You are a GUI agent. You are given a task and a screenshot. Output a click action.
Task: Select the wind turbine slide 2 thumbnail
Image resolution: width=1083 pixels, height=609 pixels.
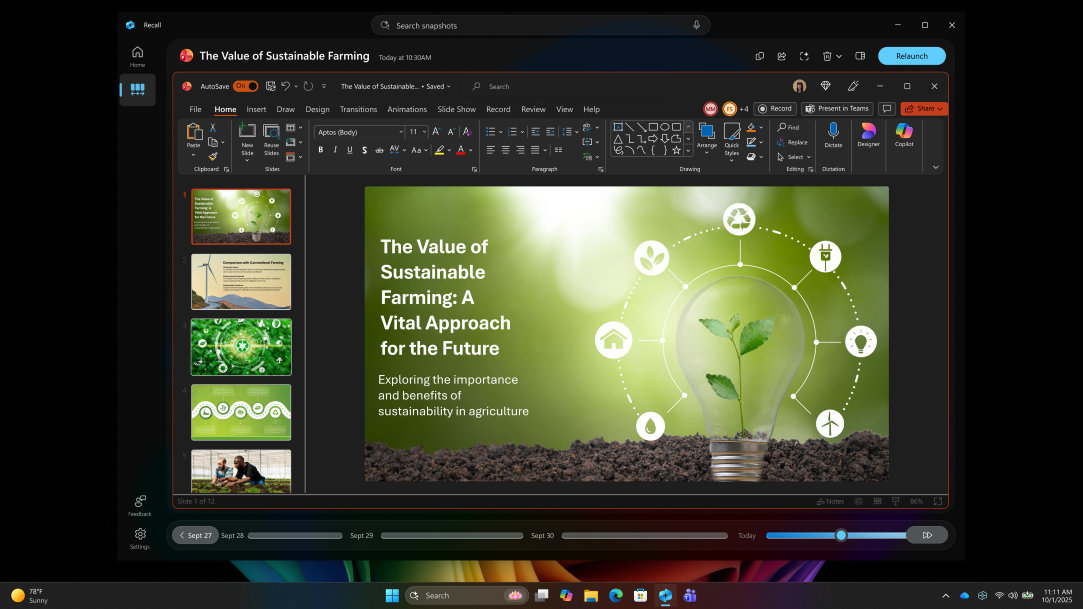[241, 281]
